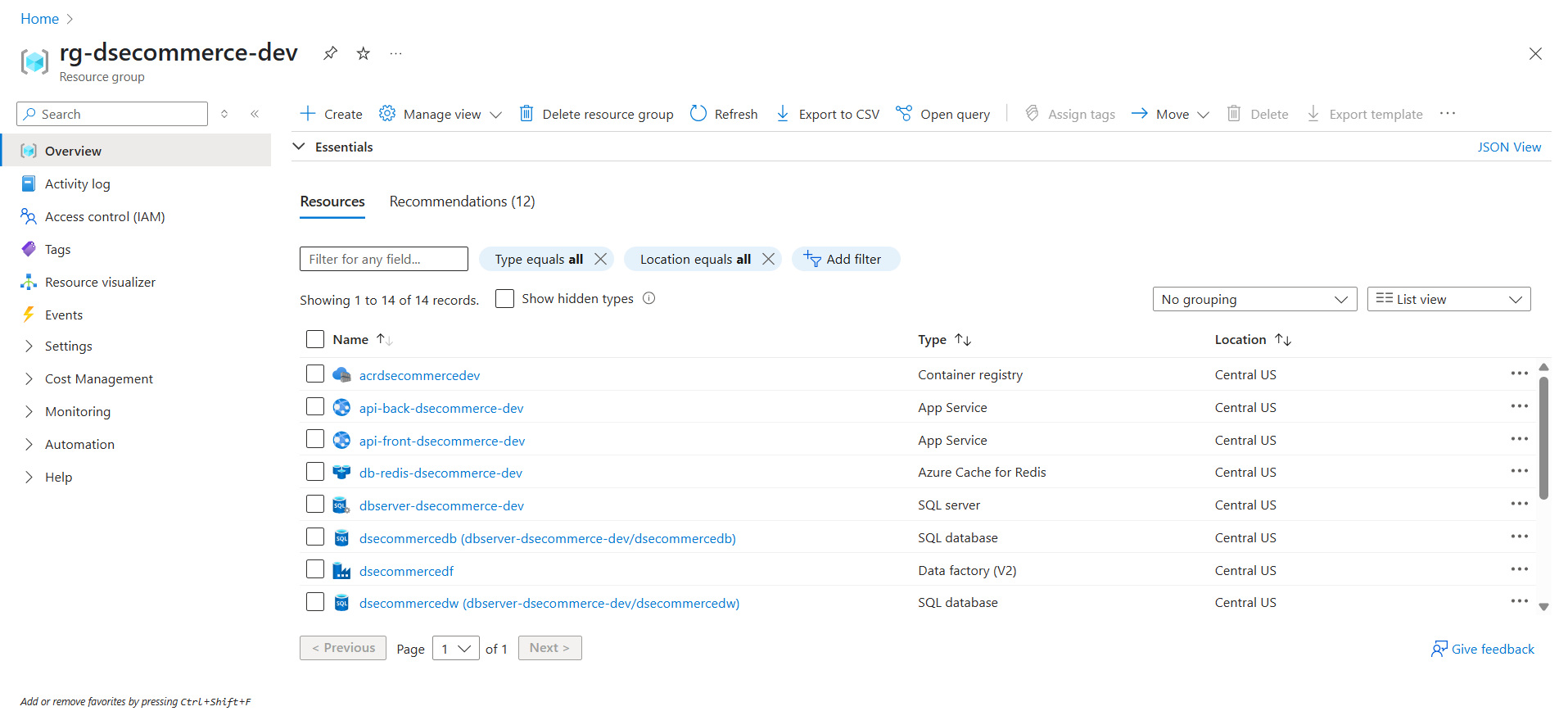Select the db-redis-dsecommerce-dev row checkbox
This screenshot has width=1568, height=711.
[x=315, y=471]
